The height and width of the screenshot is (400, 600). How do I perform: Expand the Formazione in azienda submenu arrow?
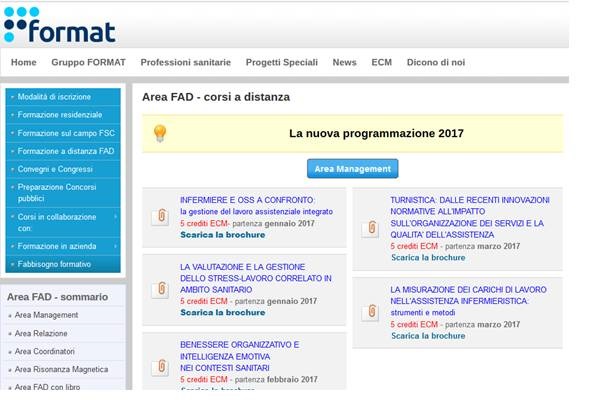point(115,245)
